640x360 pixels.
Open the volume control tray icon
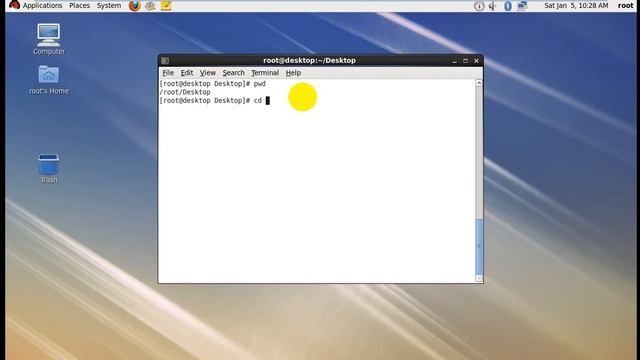pos(493,6)
